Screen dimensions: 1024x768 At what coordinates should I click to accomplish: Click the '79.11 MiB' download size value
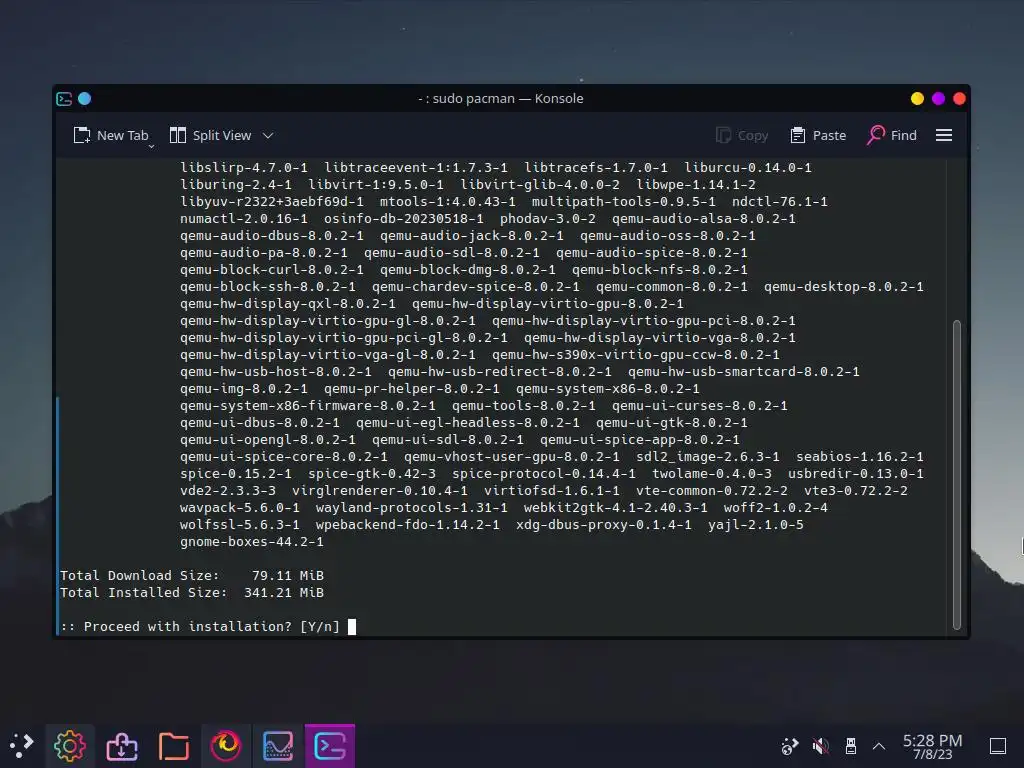[288, 575]
